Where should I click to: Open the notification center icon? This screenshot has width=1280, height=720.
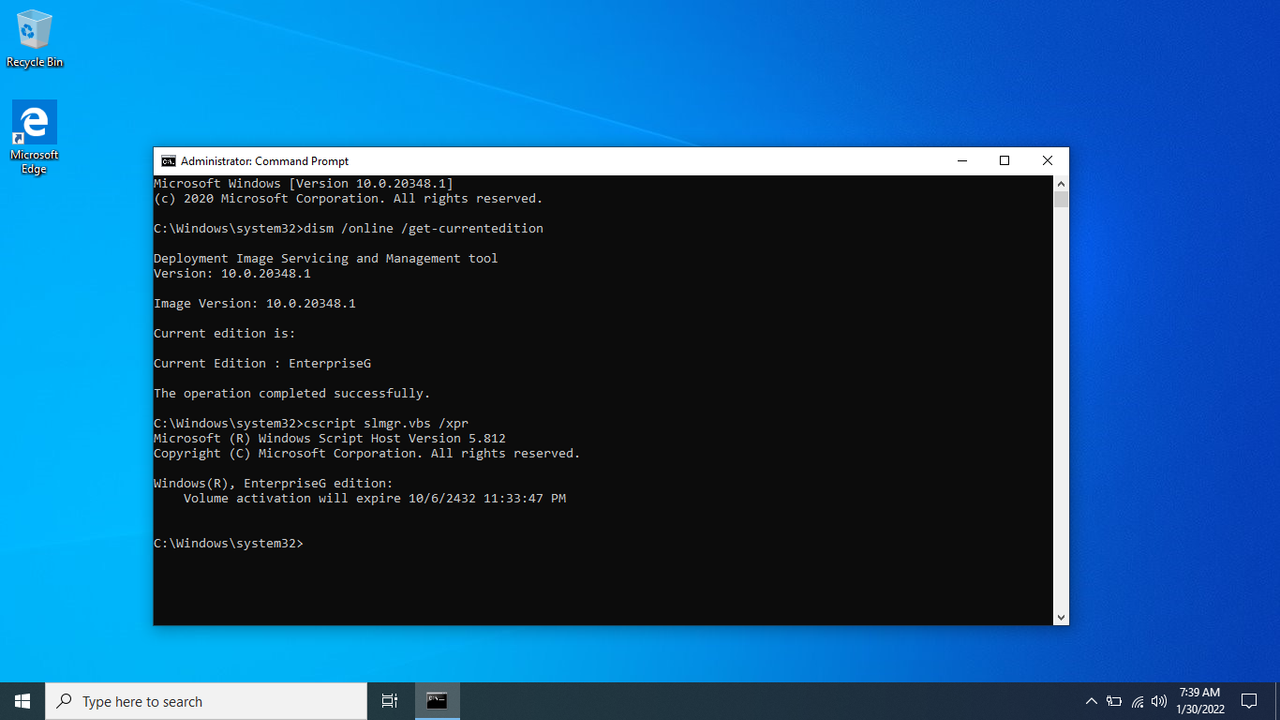[x=1249, y=701]
